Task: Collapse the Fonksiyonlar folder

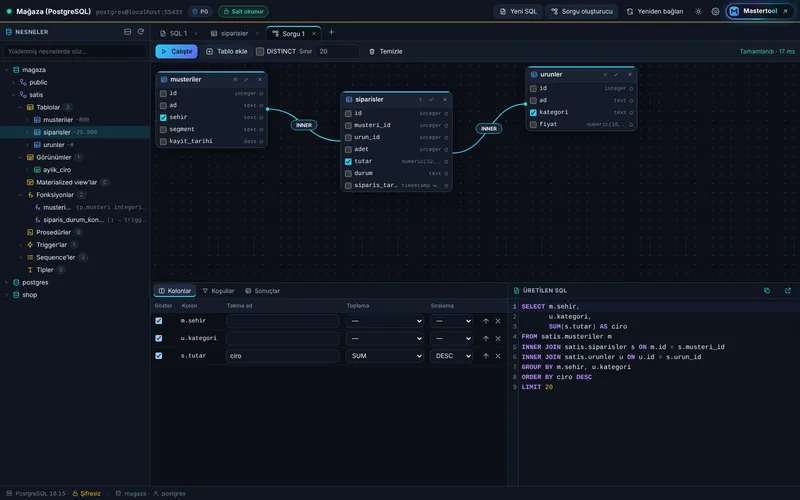Action: (20, 195)
